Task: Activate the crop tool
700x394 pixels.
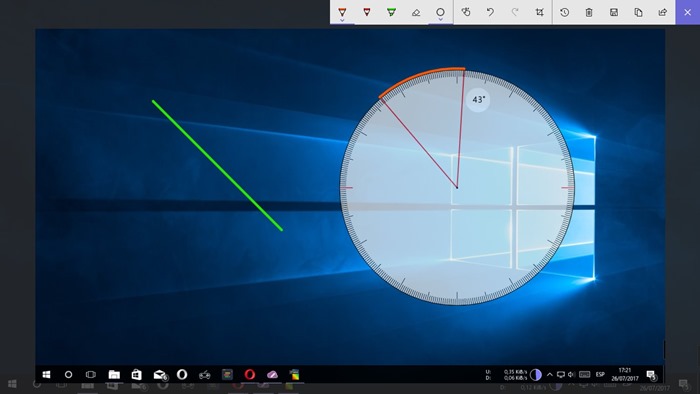Action: coord(540,12)
